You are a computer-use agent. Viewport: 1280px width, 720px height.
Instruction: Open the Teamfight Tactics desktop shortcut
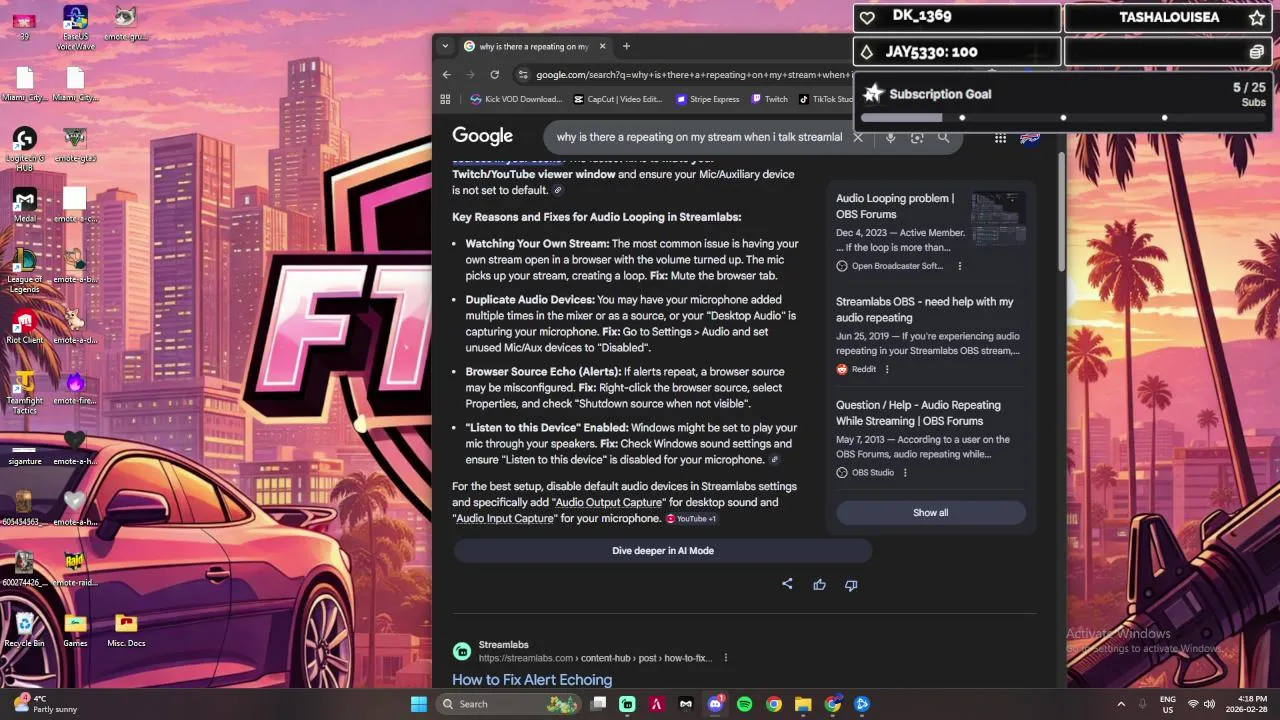[x=24, y=392]
